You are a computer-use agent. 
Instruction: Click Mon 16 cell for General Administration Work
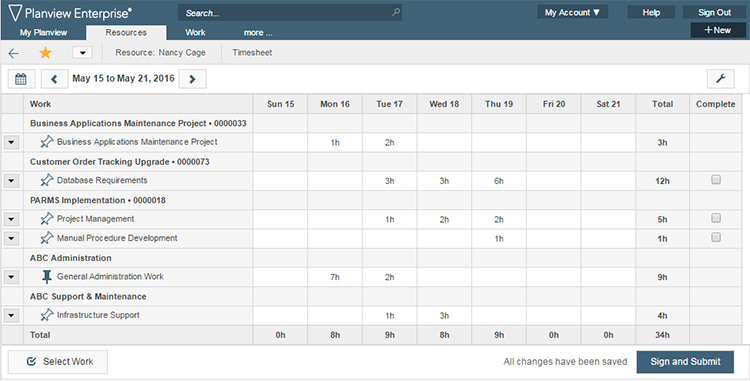335,277
